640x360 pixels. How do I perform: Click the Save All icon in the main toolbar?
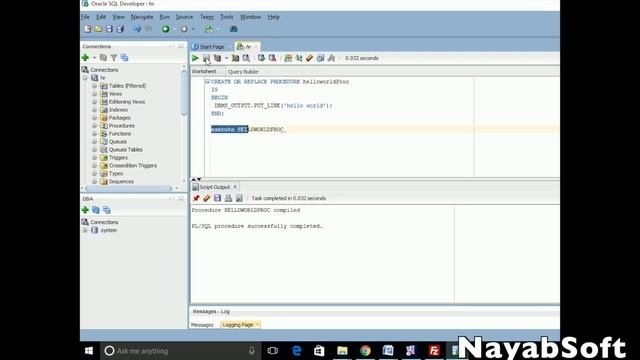pyautogui.click(x=120, y=29)
